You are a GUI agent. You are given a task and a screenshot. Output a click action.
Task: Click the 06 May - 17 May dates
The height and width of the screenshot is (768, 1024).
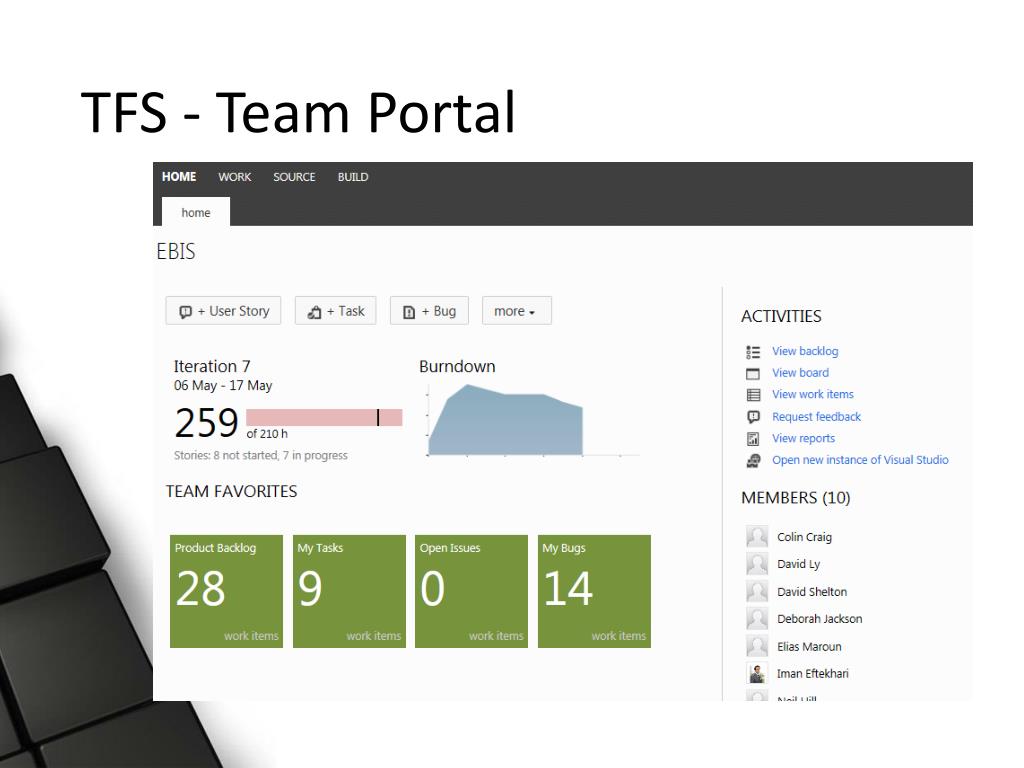(223, 385)
